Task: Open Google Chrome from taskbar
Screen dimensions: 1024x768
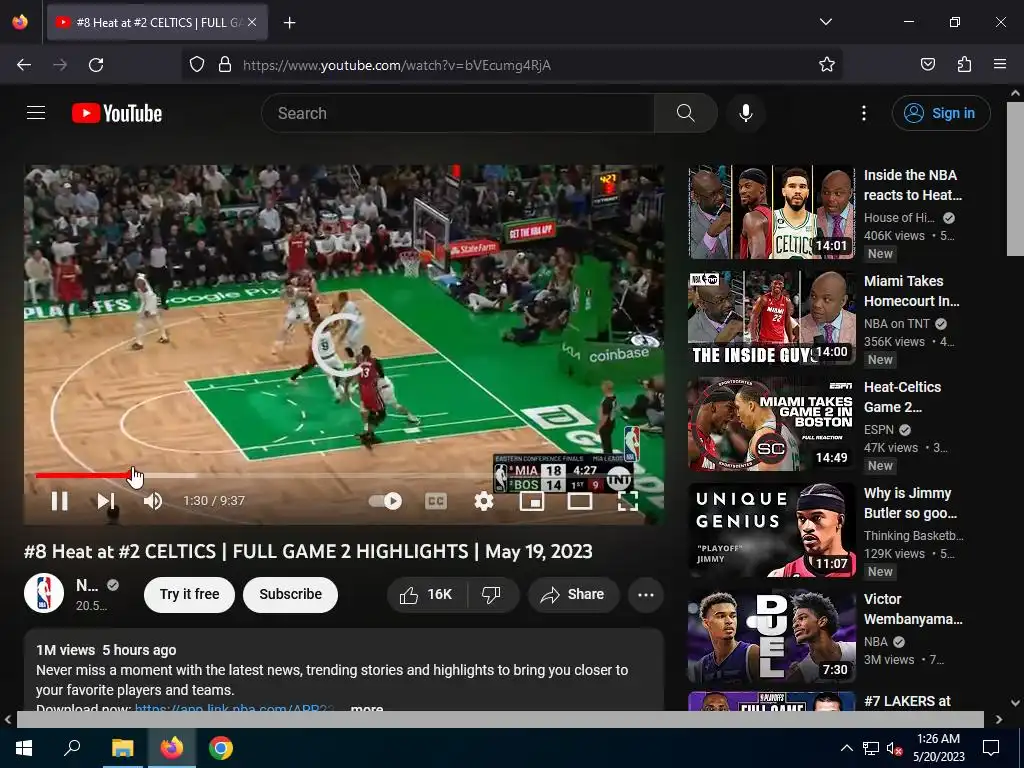Action: coord(221,748)
